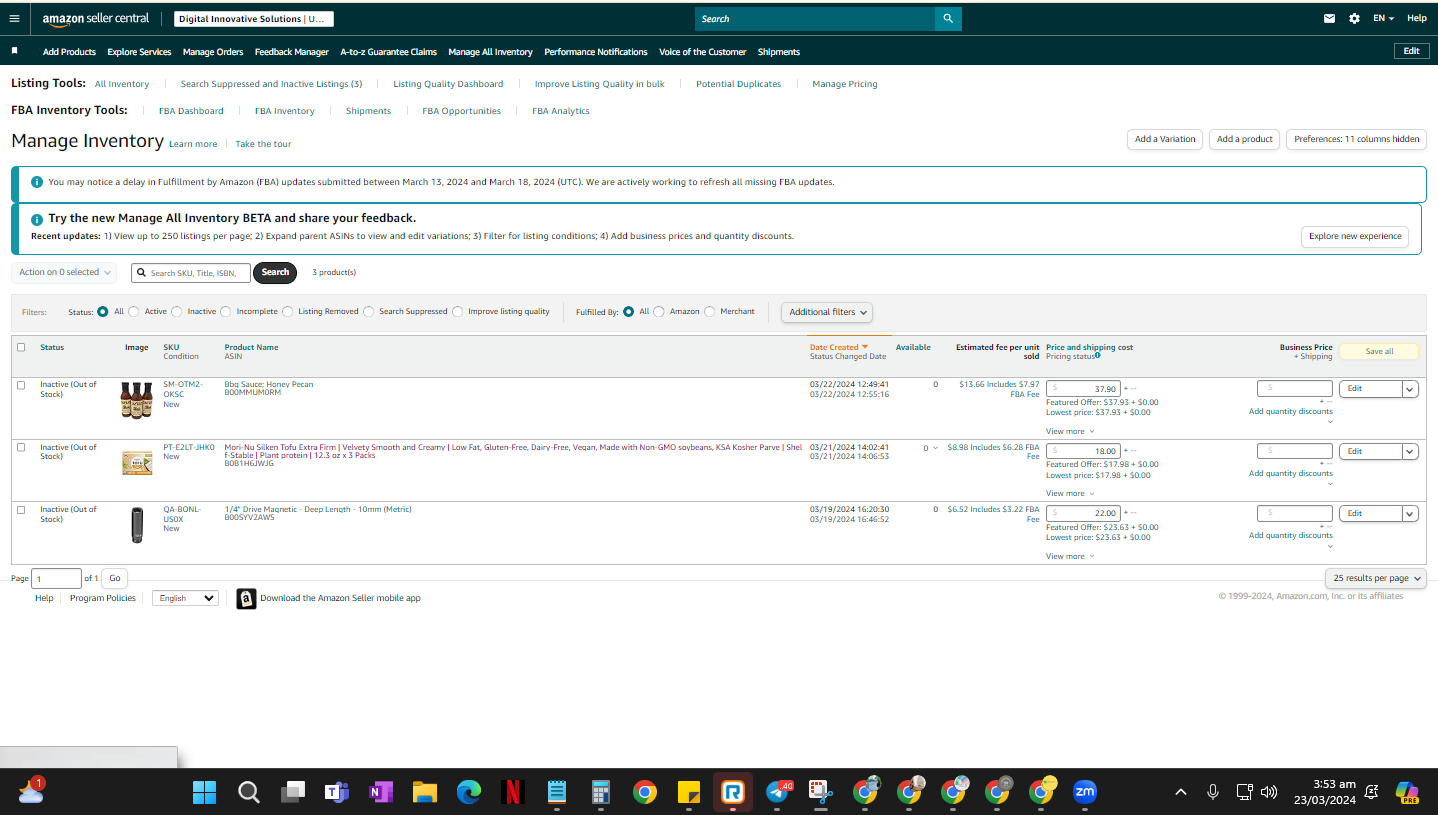Open OneNote from the taskbar
This screenshot has width=1438, height=815.
[x=380, y=792]
